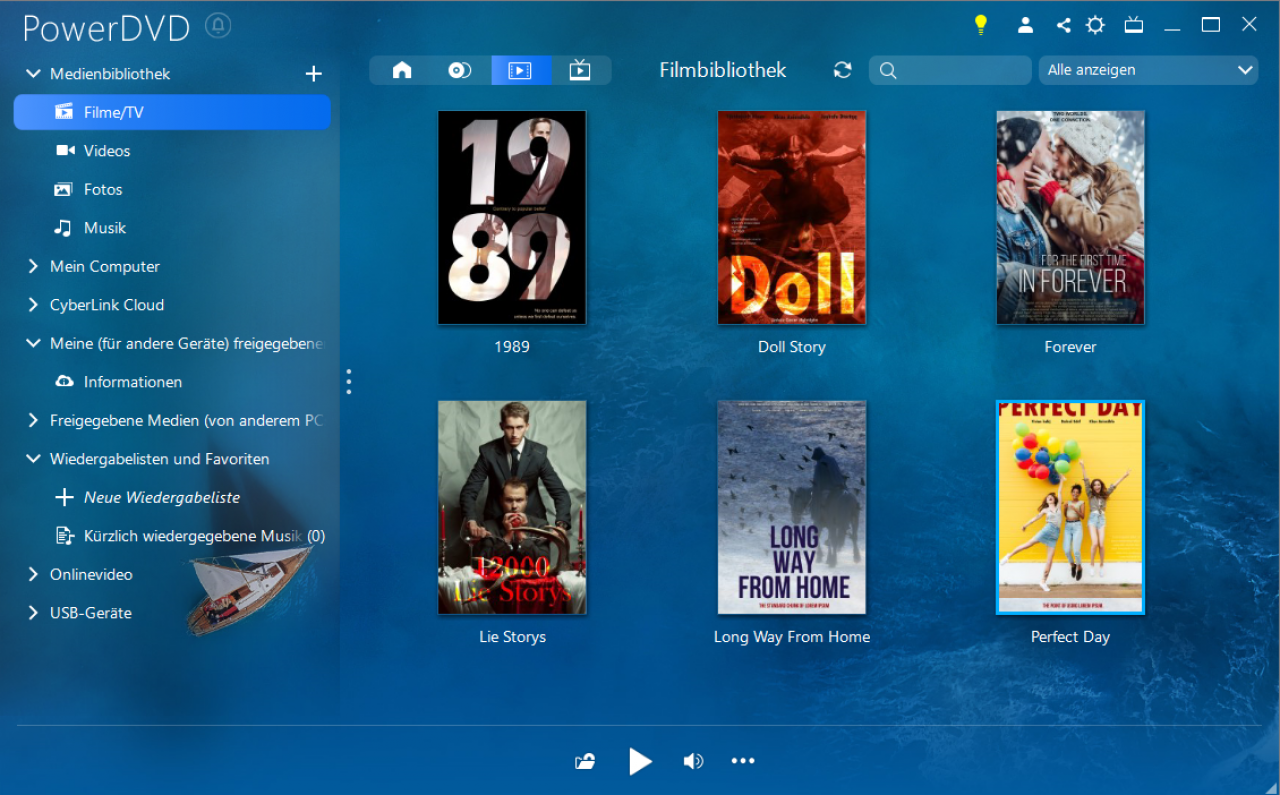Switch to TV mode icon

coord(1134,25)
